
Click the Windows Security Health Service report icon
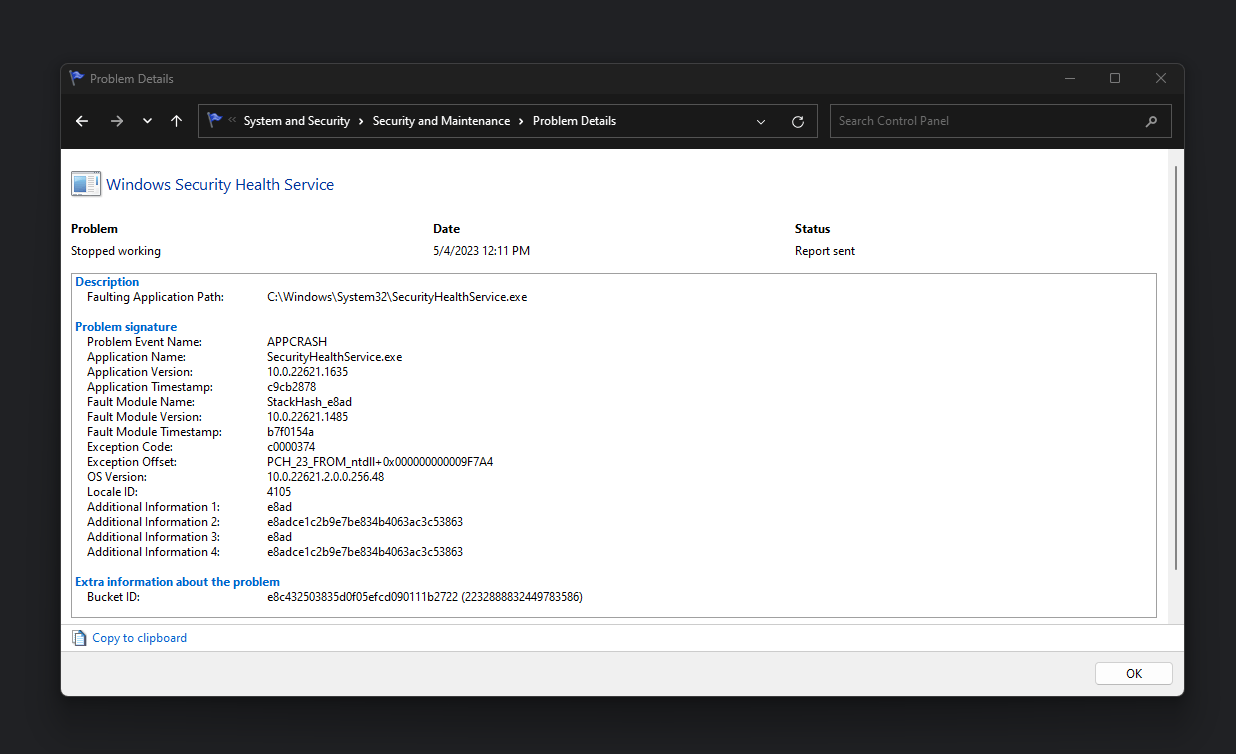[86, 184]
